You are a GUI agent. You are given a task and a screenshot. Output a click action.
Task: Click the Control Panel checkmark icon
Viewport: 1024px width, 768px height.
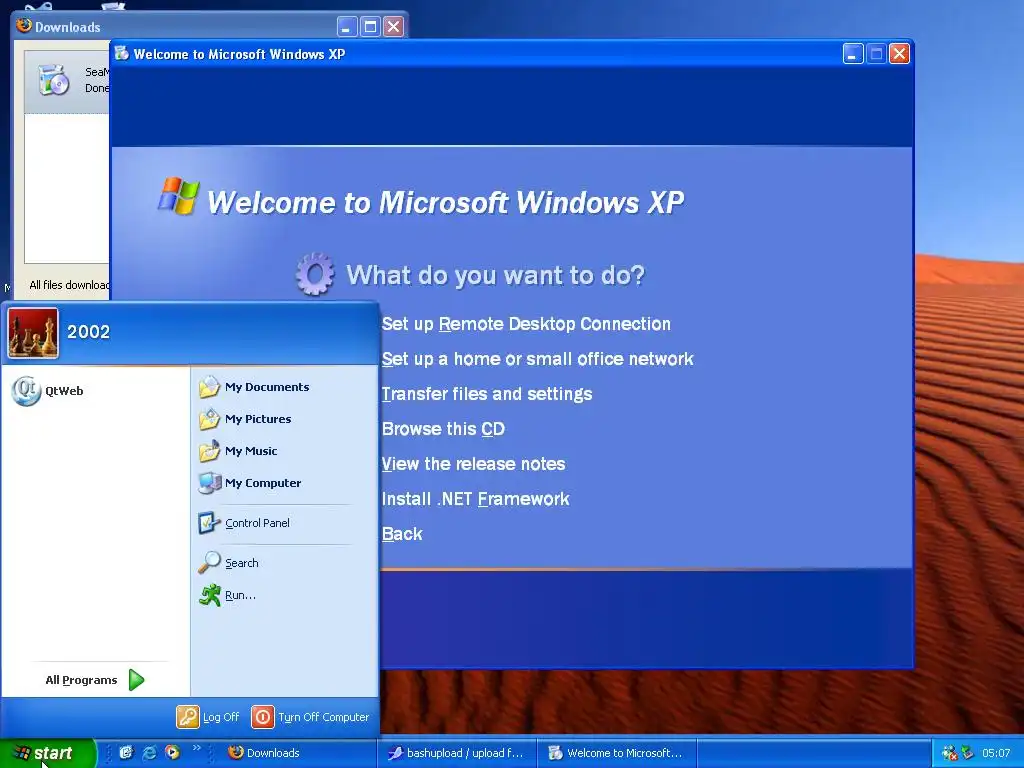pos(209,522)
